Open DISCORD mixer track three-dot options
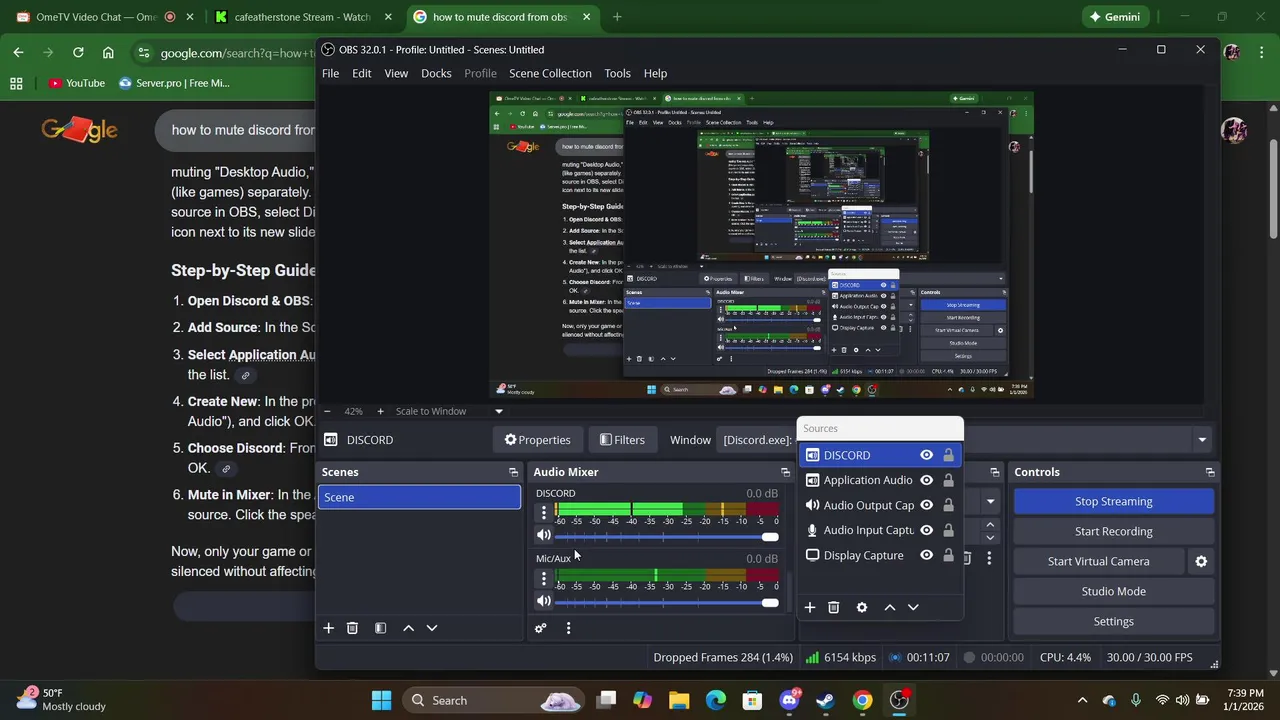The width and height of the screenshot is (1280, 720). click(x=544, y=512)
